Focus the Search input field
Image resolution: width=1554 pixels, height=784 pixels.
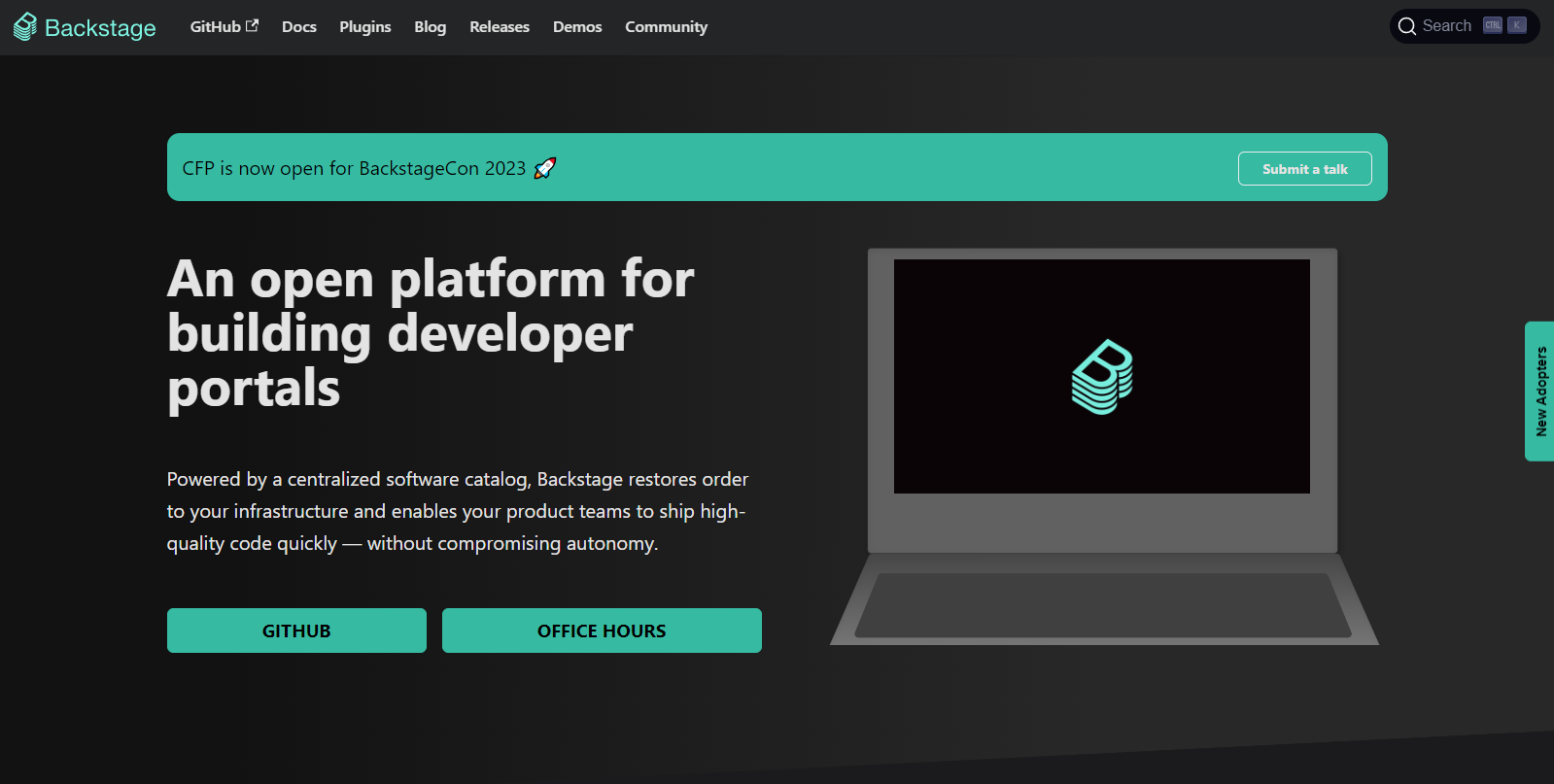(x=1465, y=26)
